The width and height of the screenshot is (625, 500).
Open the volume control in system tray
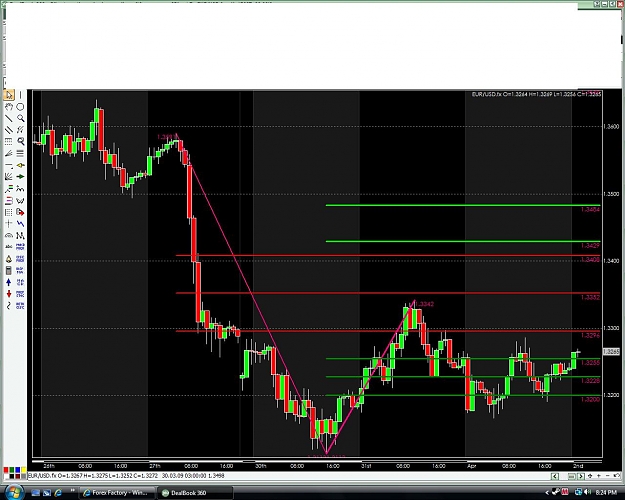point(587,492)
